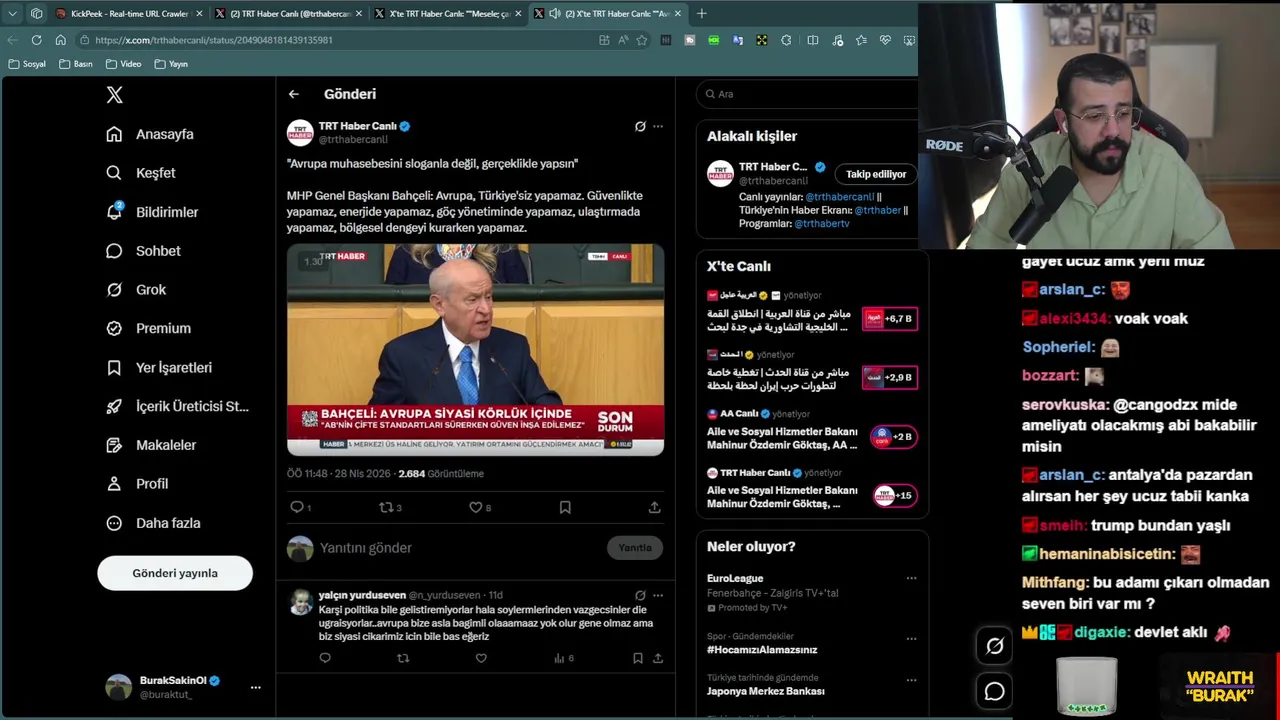
Task: Open the @trthaber mention link
Action: [x=878, y=210]
